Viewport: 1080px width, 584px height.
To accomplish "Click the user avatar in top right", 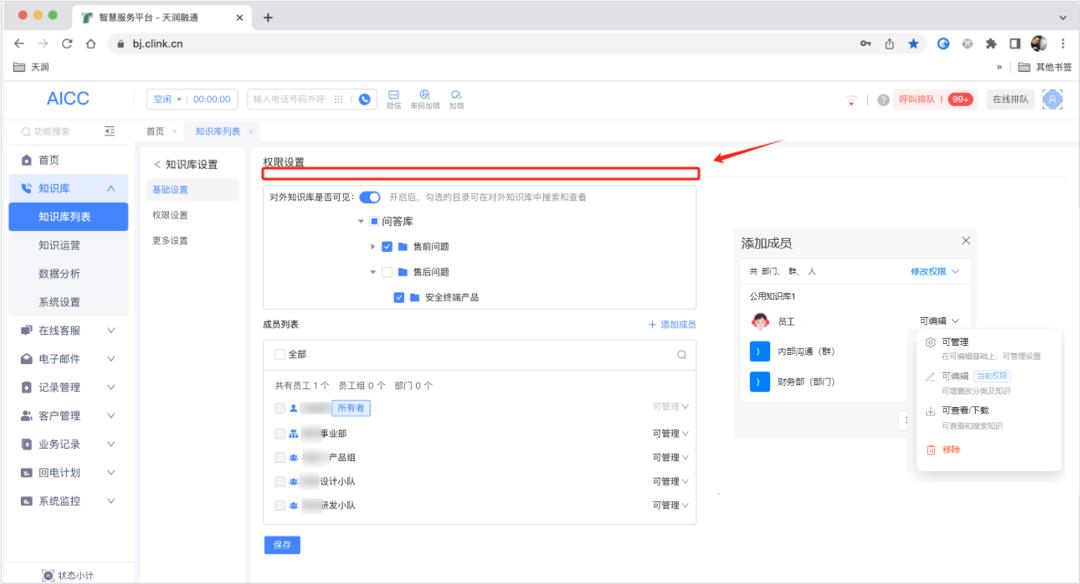I will click(x=1052, y=99).
